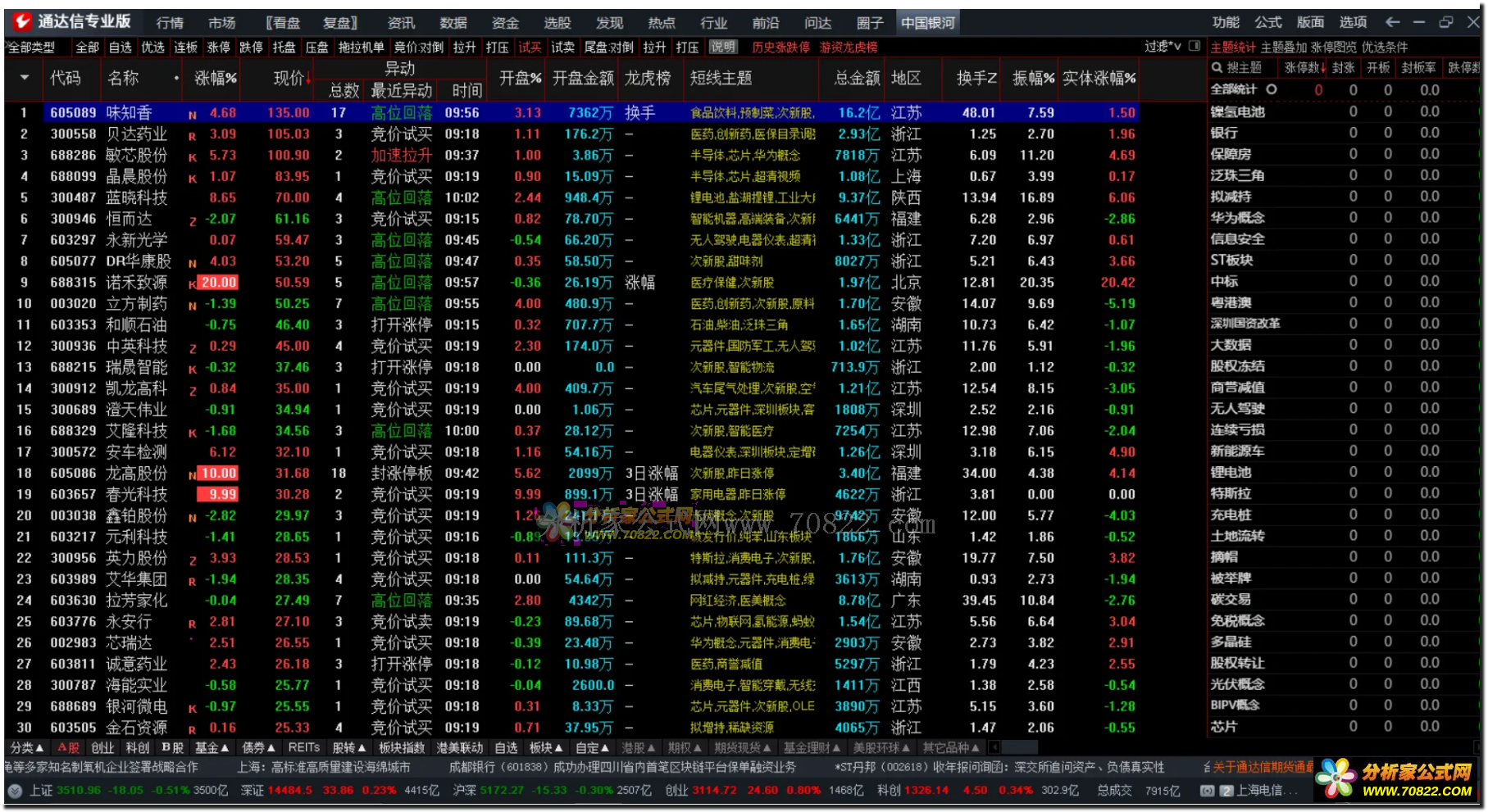The height and width of the screenshot is (812, 1488).
Task: Open the 资讯 menu
Action: 401,23
